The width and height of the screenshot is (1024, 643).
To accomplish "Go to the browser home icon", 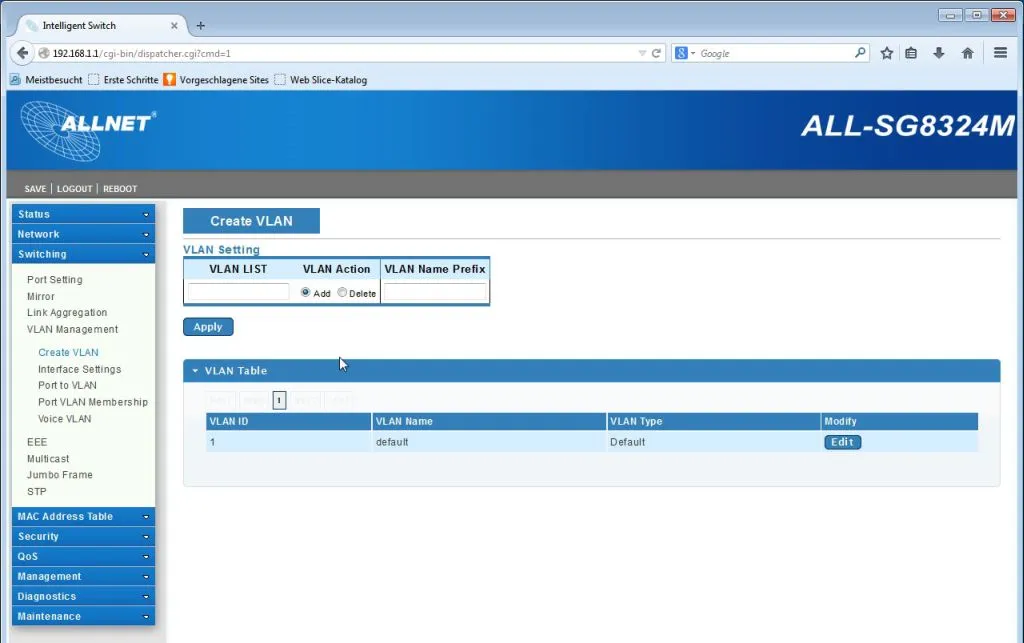I will point(967,54).
